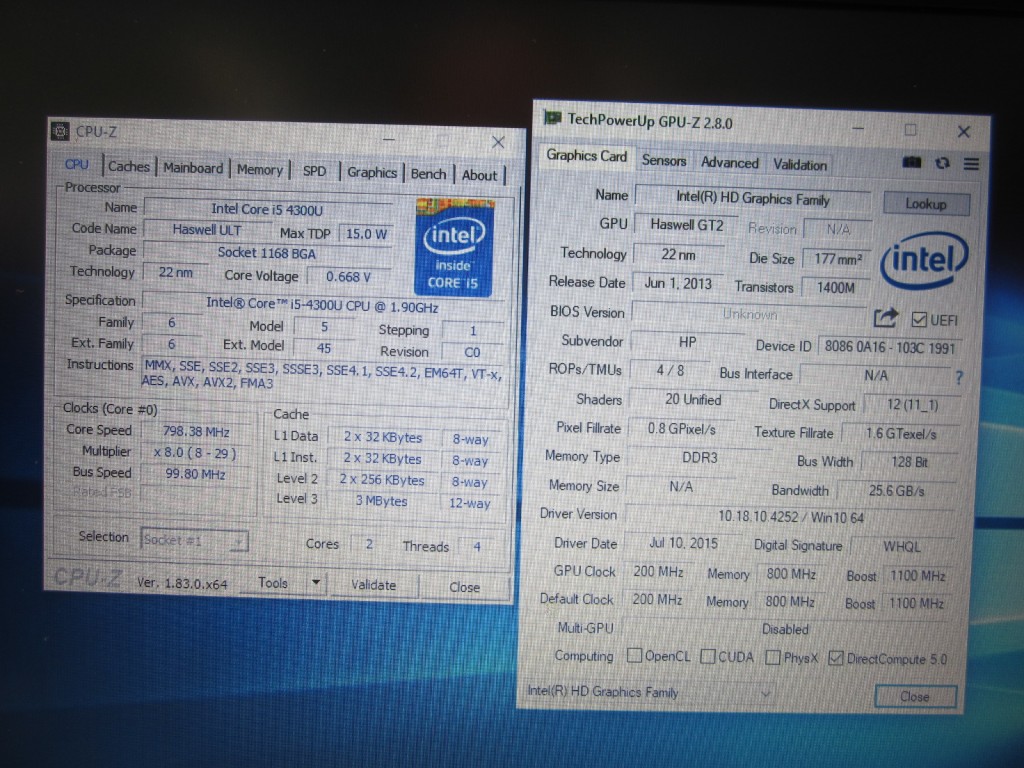
Task: Click the Validate button in CPU-Z
Action: (x=374, y=584)
